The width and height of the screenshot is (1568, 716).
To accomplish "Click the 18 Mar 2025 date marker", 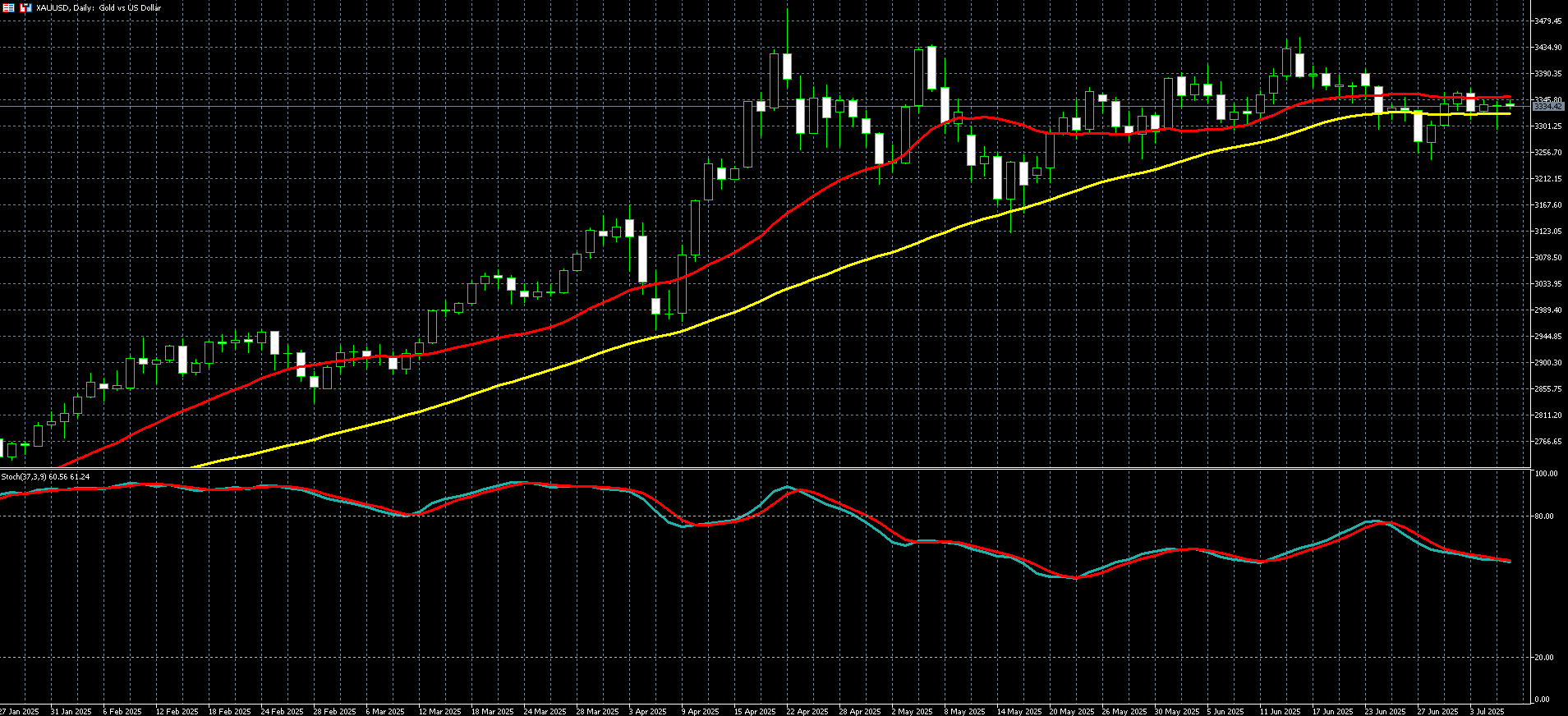I will coord(493,711).
